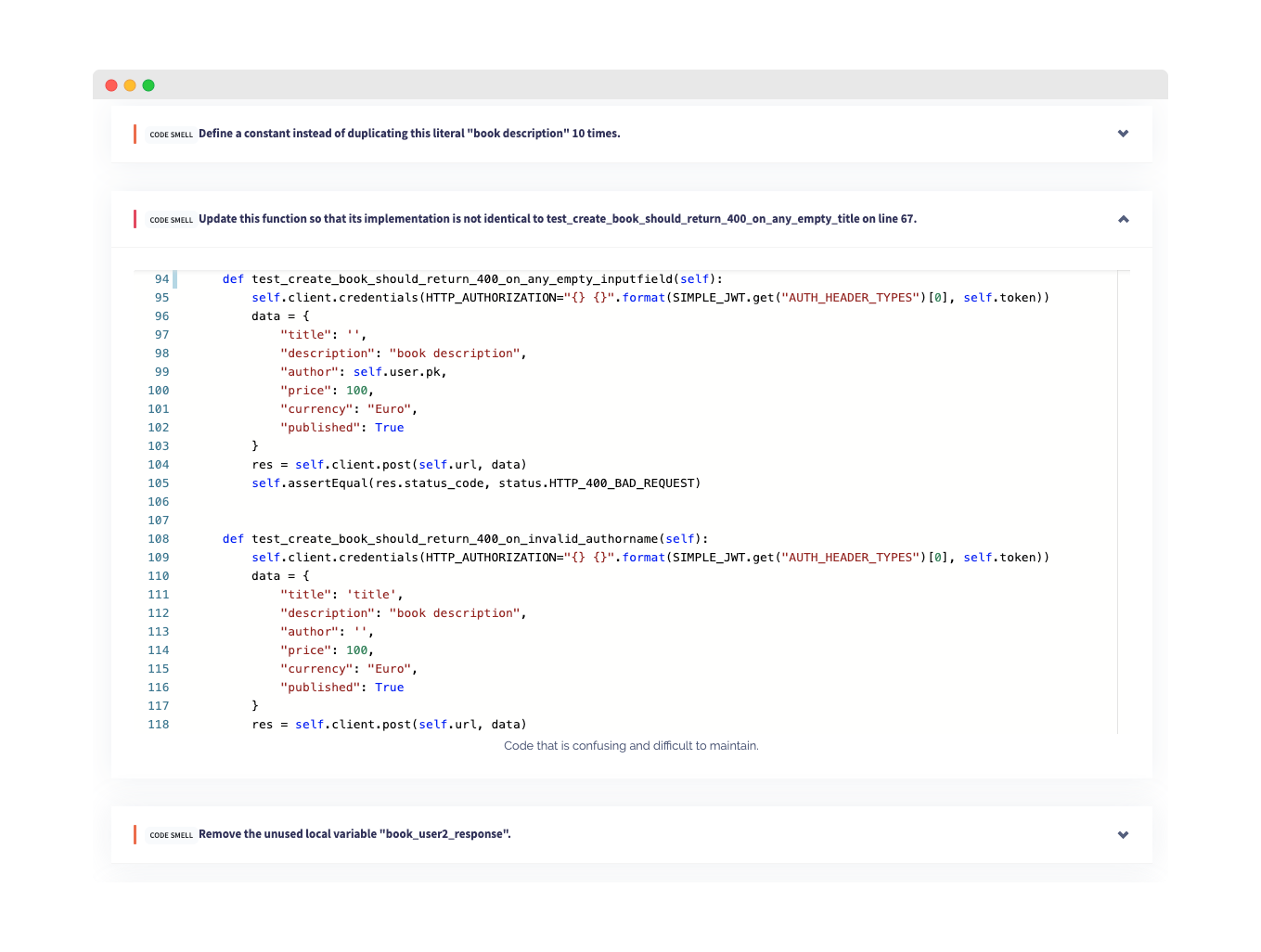Click the test_create_book_should_return_400_on_invalid_authorname function name

click(x=454, y=539)
